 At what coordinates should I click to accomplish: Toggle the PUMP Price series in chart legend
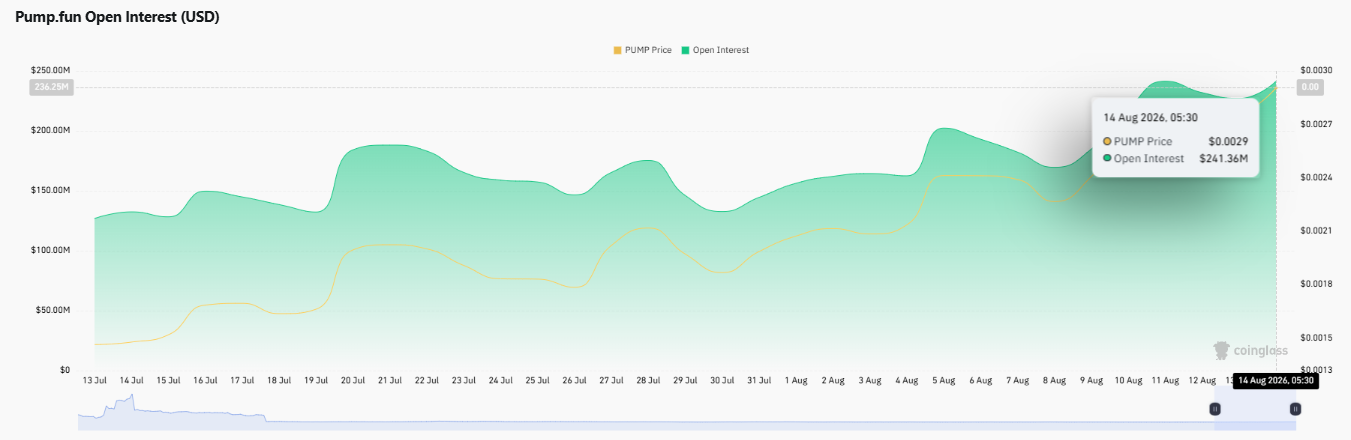click(x=642, y=50)
